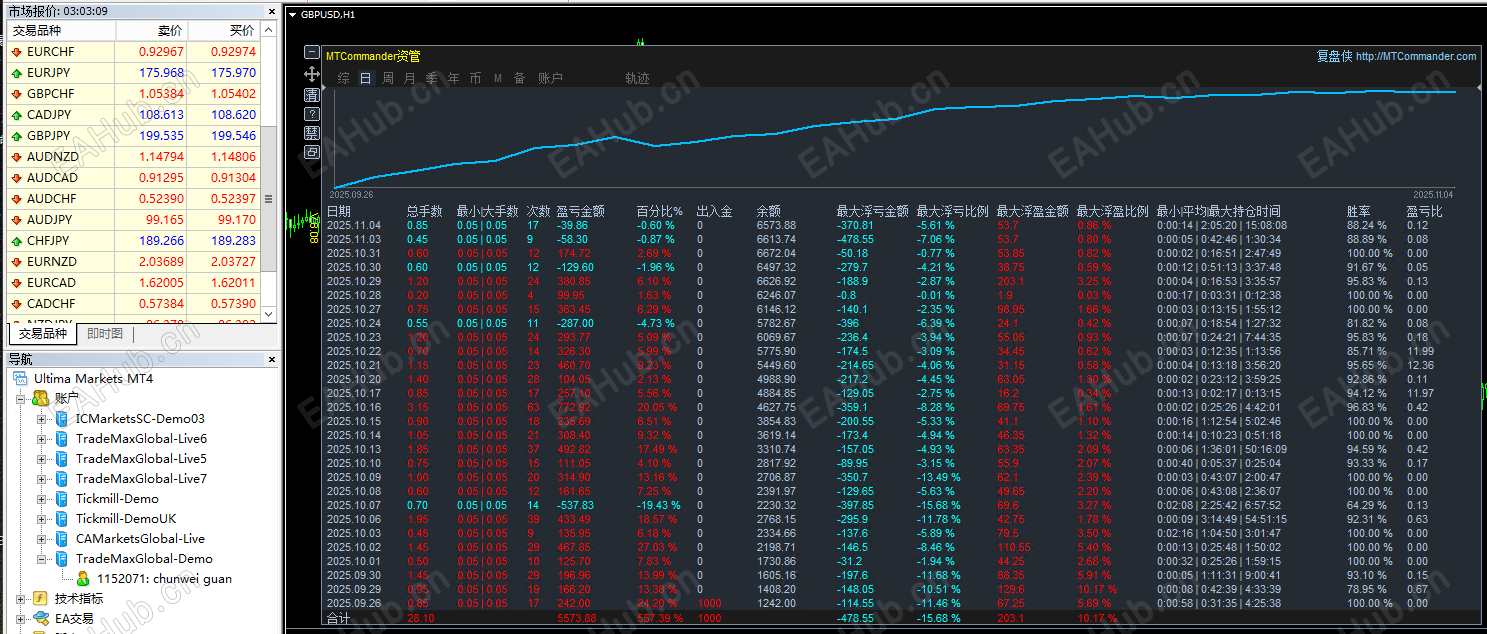Click the 技术指标 indicators folder icon
Screen dimensions: 1487x634
(x=41, y=599)
